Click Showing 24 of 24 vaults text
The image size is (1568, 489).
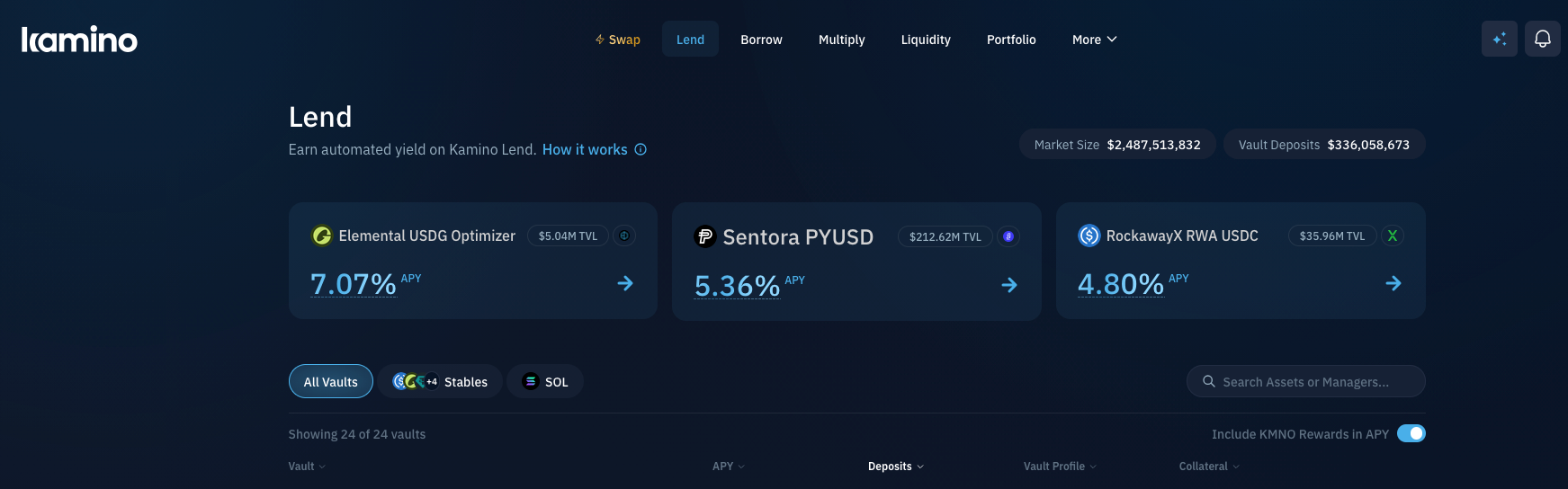(x=357, y=434)
